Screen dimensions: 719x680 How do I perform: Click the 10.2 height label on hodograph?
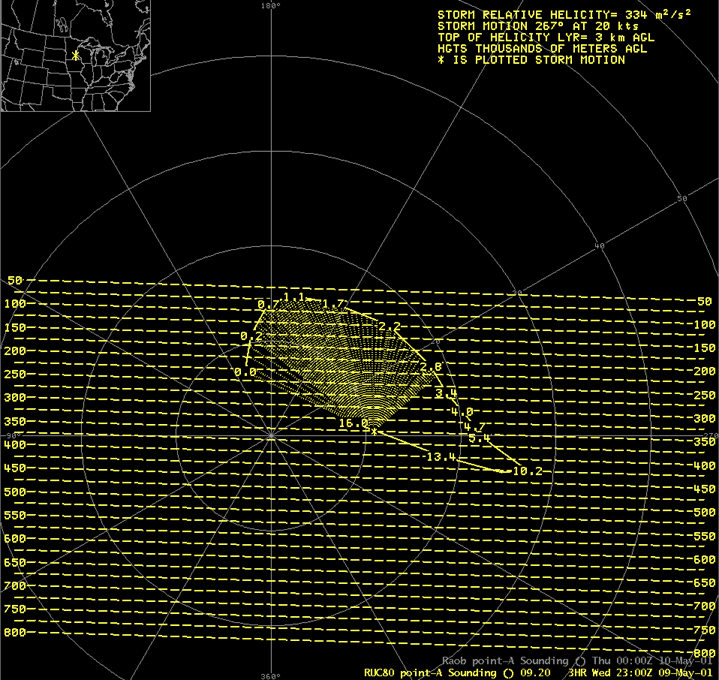[x=528, y=471]
